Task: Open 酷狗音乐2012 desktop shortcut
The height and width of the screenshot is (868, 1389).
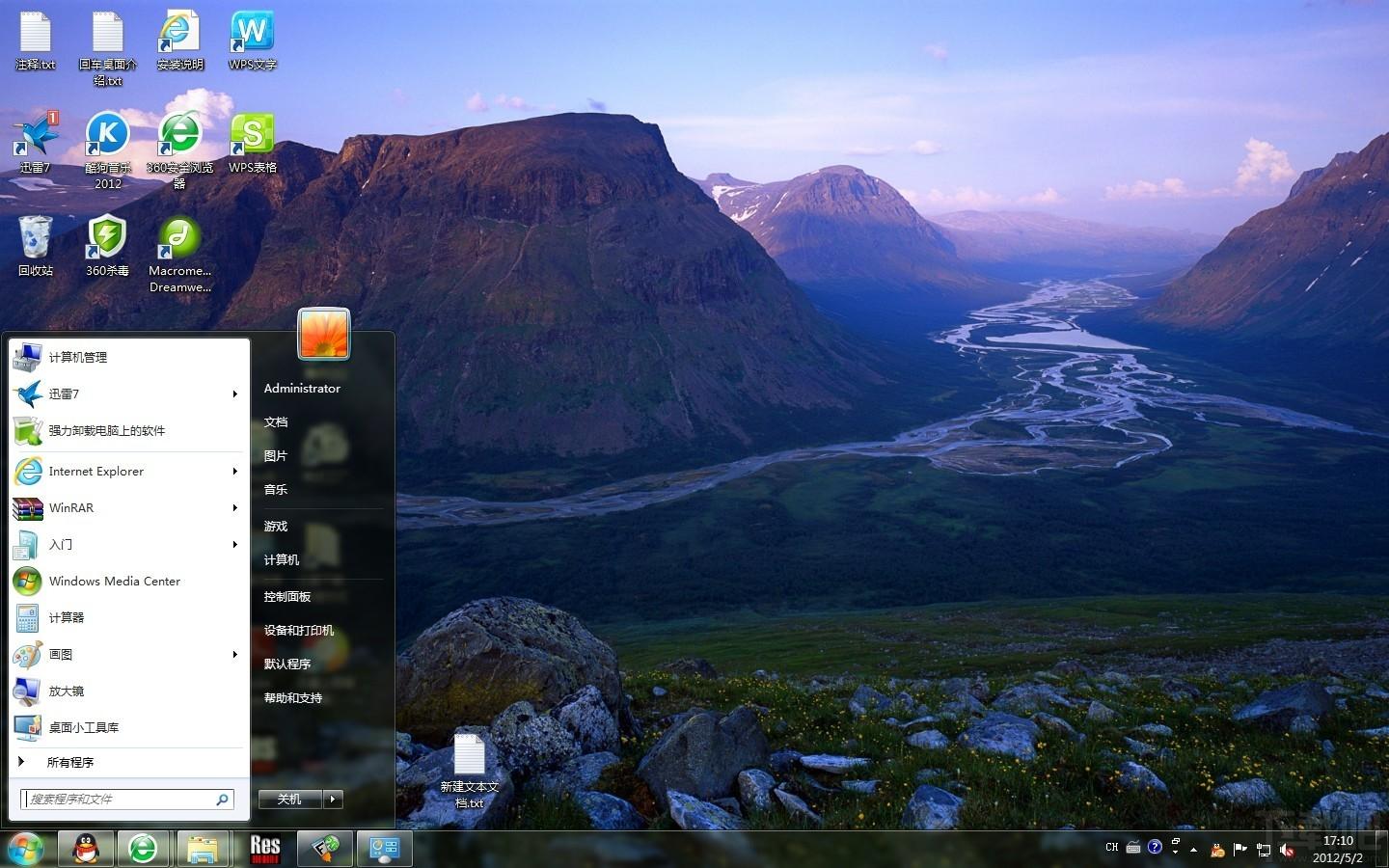Action: (x=108, y=150)
